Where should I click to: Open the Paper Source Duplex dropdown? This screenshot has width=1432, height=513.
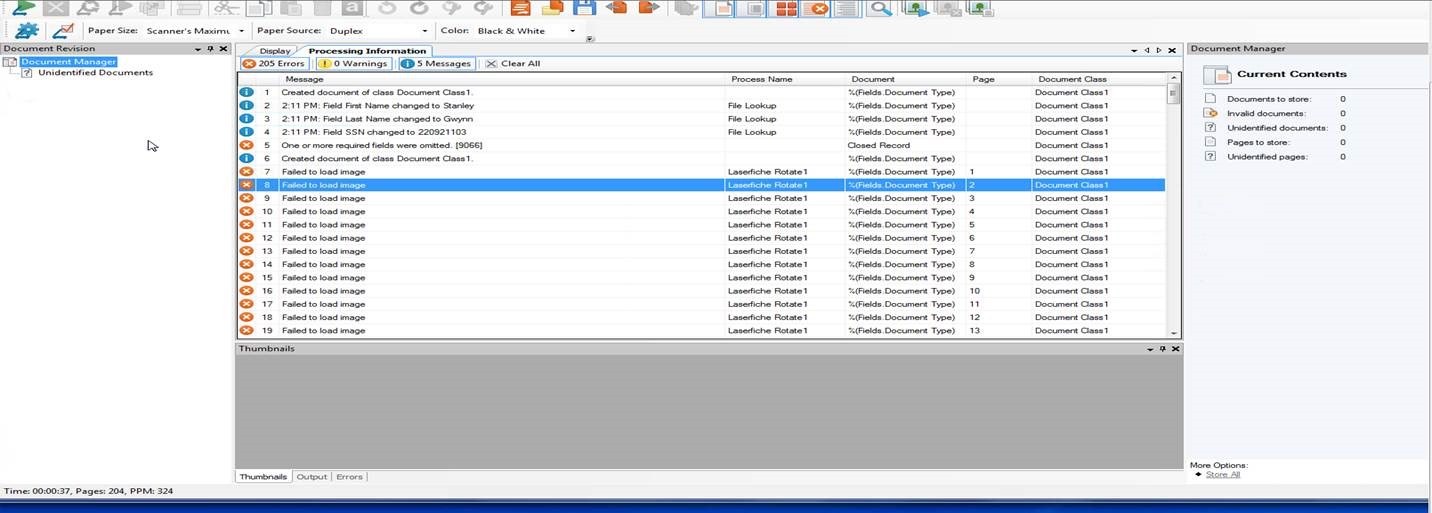tap(425, 31)
